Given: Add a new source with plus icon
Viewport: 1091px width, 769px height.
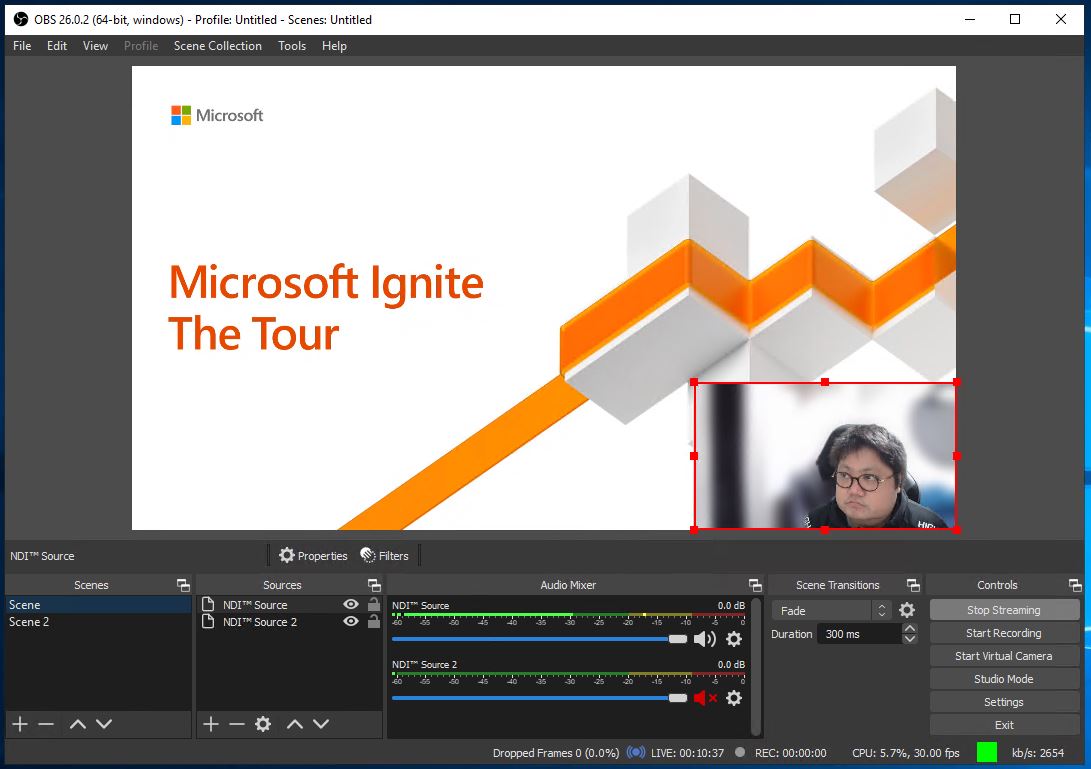Looking at the screenshot, I should 211,724.
